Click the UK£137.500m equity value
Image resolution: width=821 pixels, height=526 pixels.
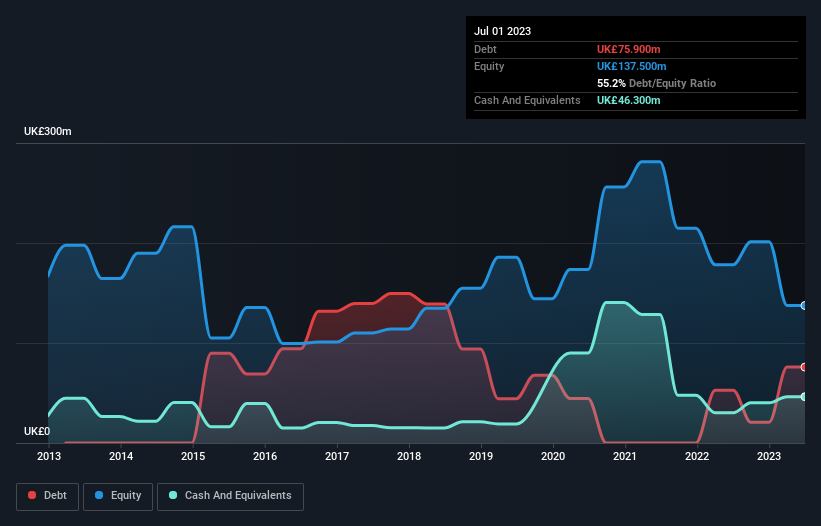(631, 66)
